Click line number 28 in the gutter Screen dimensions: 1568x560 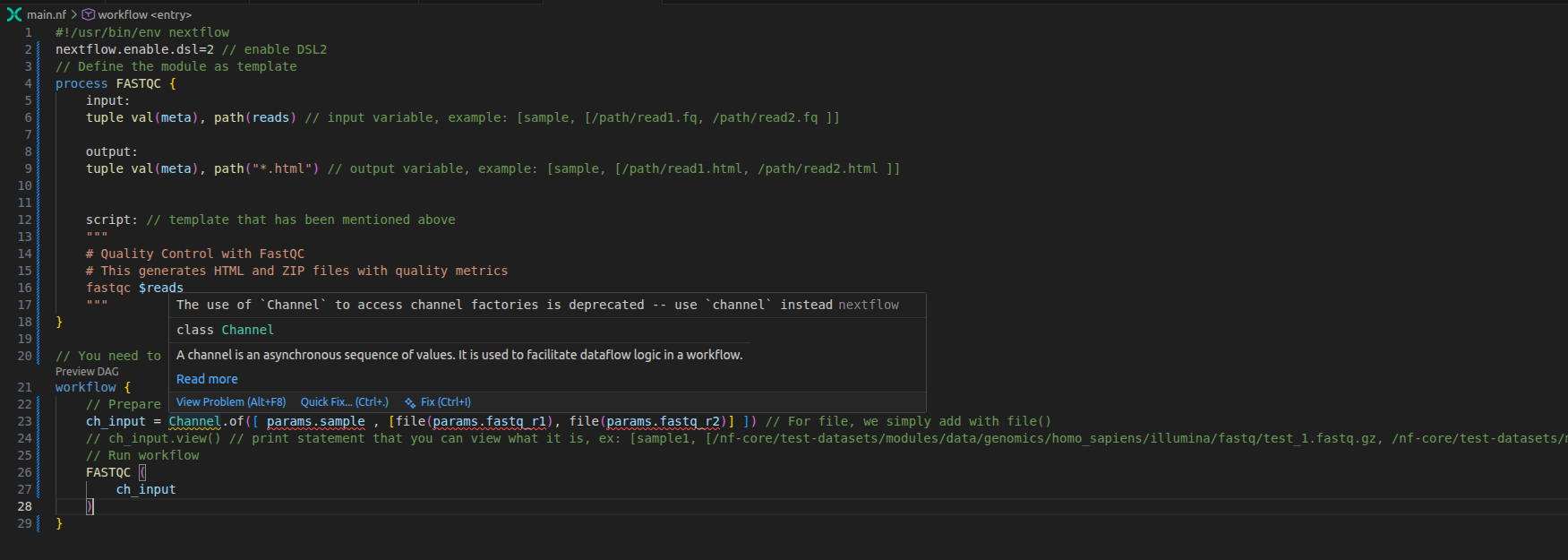pos(24,506)
